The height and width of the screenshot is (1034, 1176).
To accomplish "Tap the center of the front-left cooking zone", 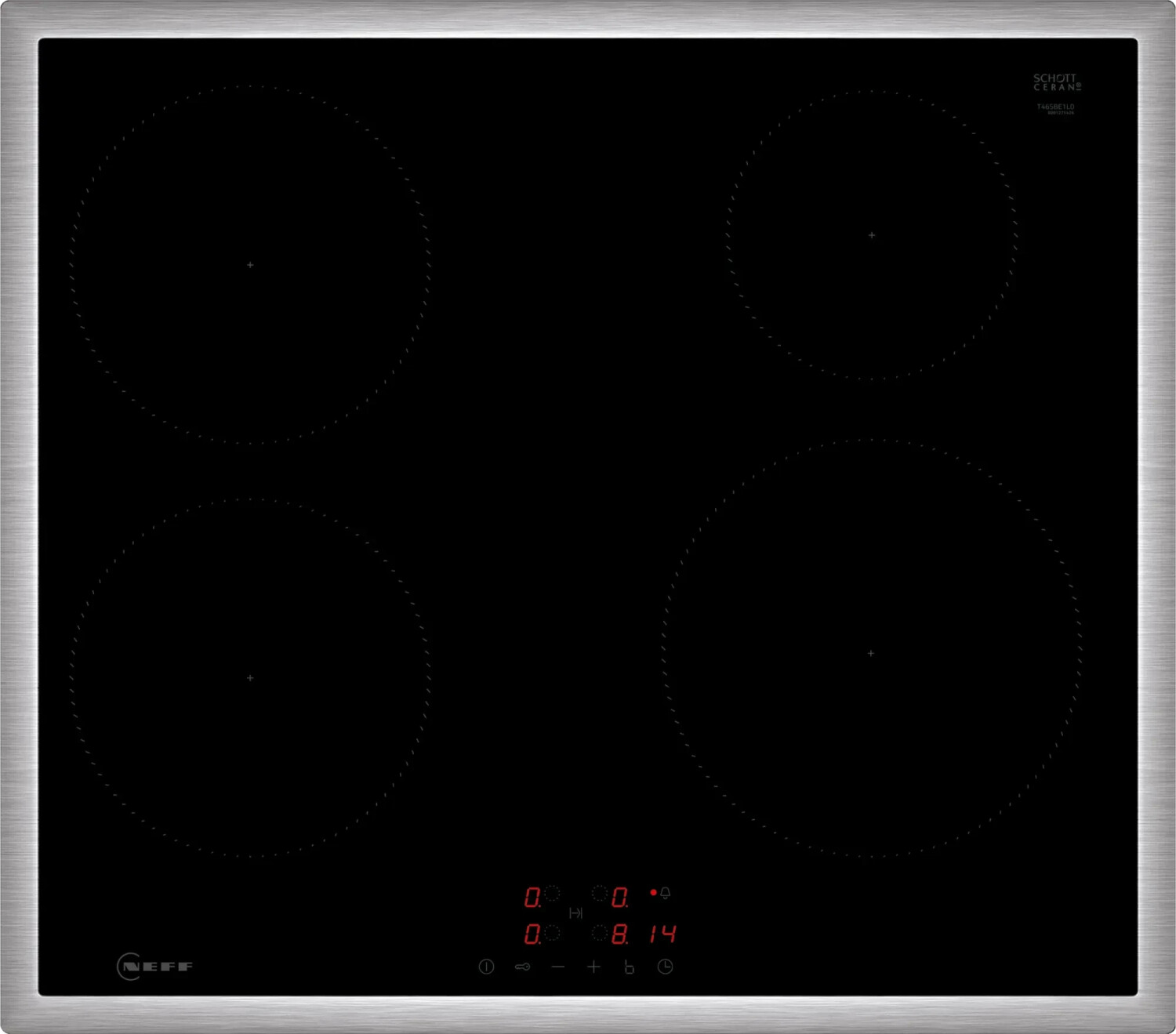I will click(250, 677).
